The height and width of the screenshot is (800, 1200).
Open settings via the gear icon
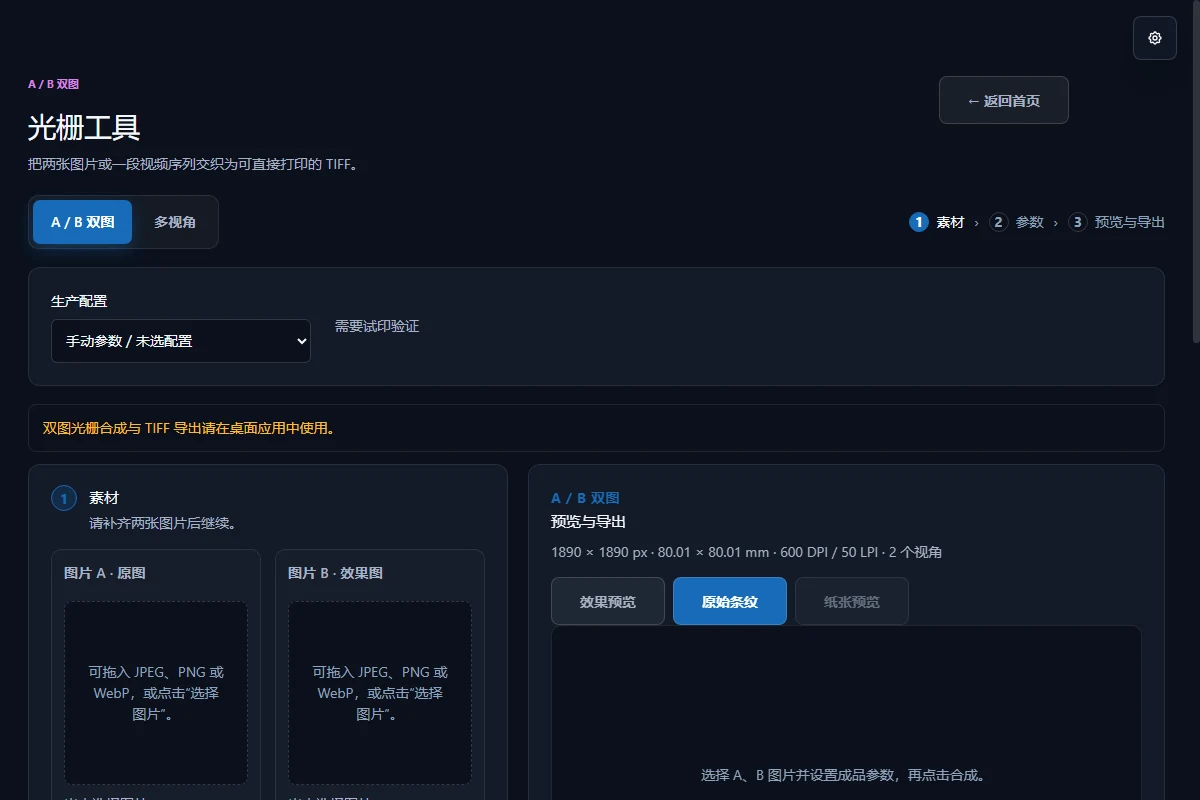point(1155,38)
